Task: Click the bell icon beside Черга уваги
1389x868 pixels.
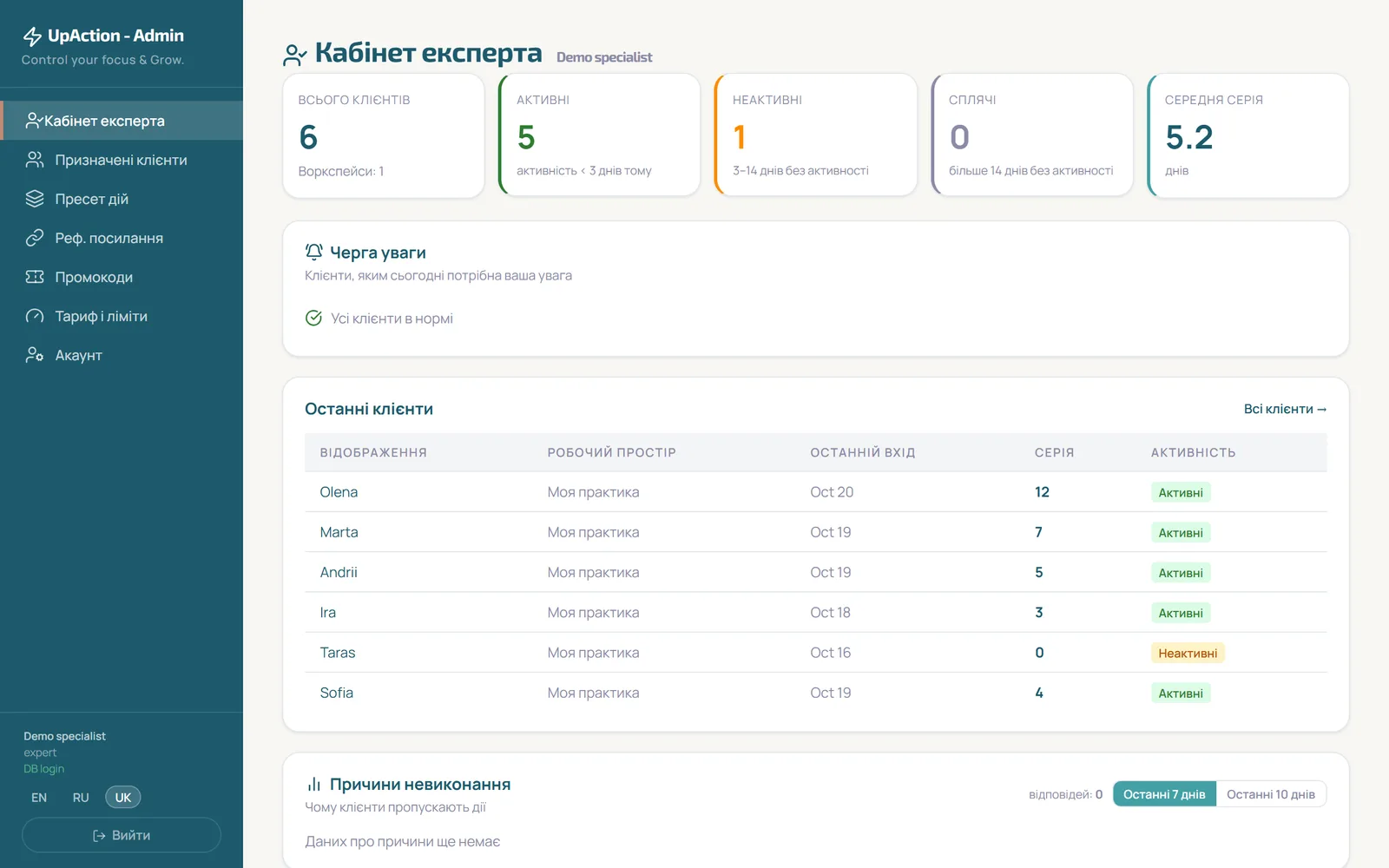Action: tap(314, 252)
